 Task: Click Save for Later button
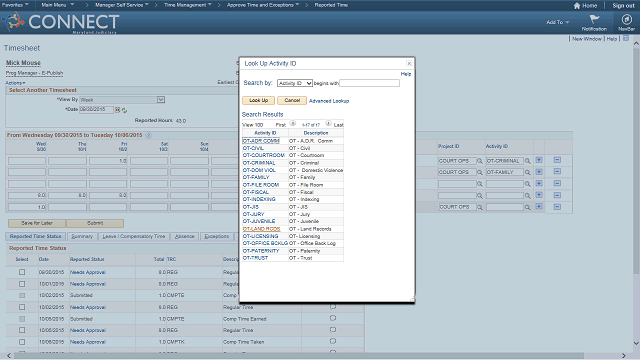click(37, 223)
